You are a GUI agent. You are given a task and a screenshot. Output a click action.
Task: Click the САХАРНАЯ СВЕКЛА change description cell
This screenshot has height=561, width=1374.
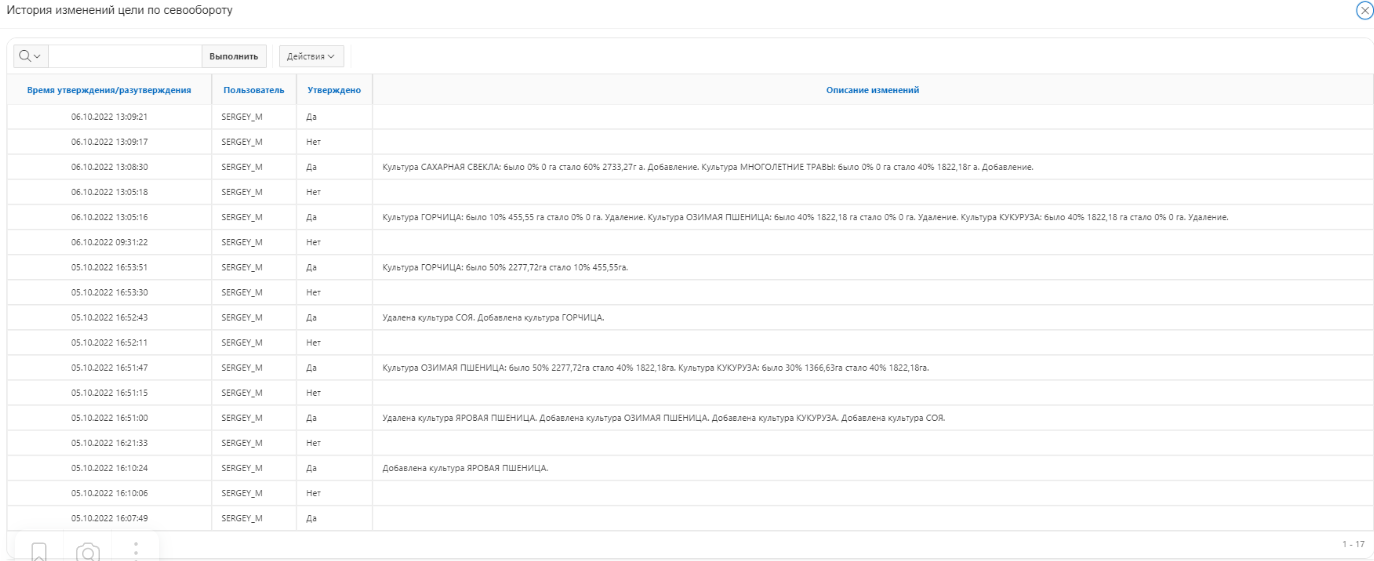point(708,167)
